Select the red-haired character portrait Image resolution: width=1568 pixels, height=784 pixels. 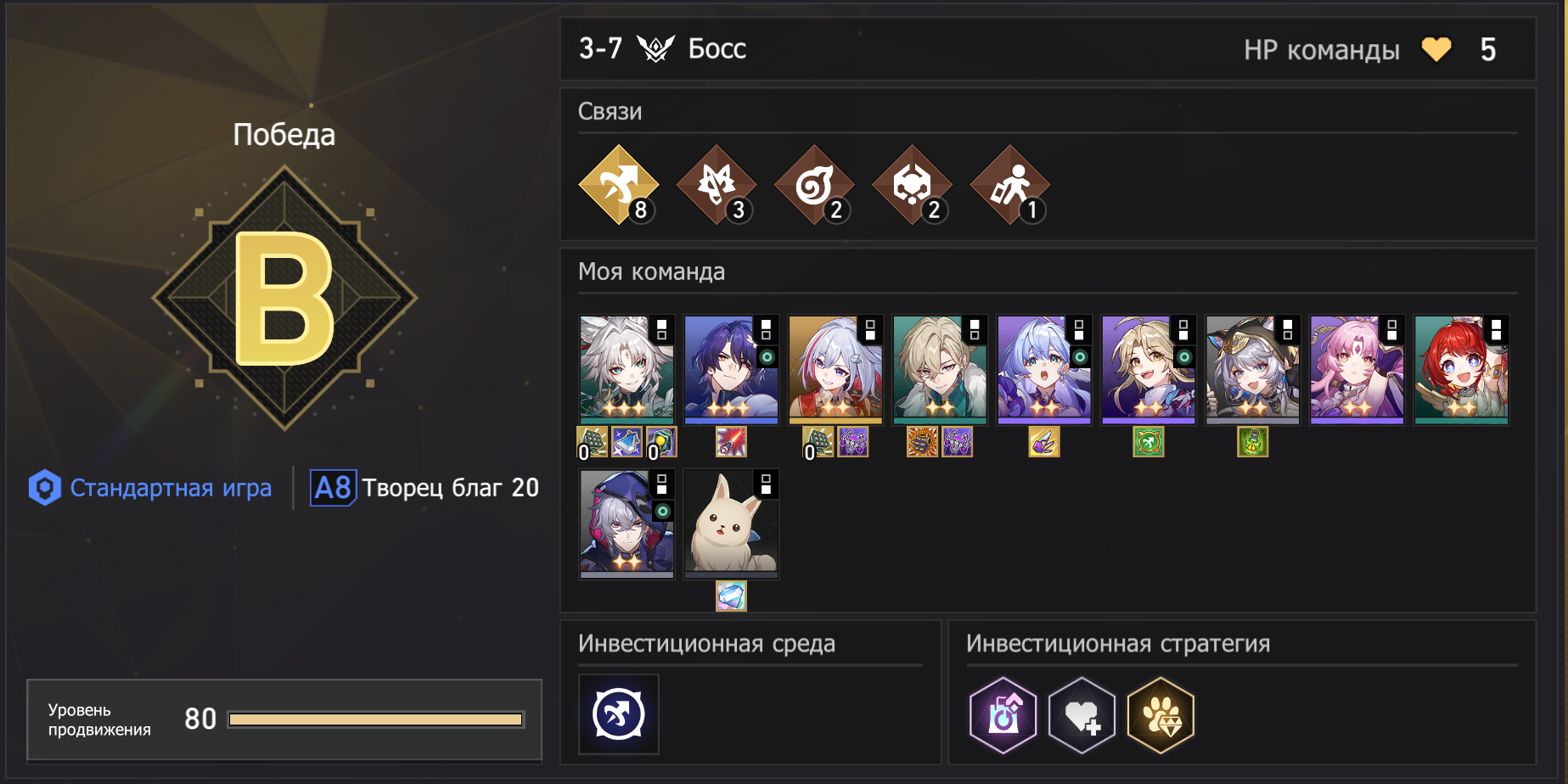tap(1461, 370)
